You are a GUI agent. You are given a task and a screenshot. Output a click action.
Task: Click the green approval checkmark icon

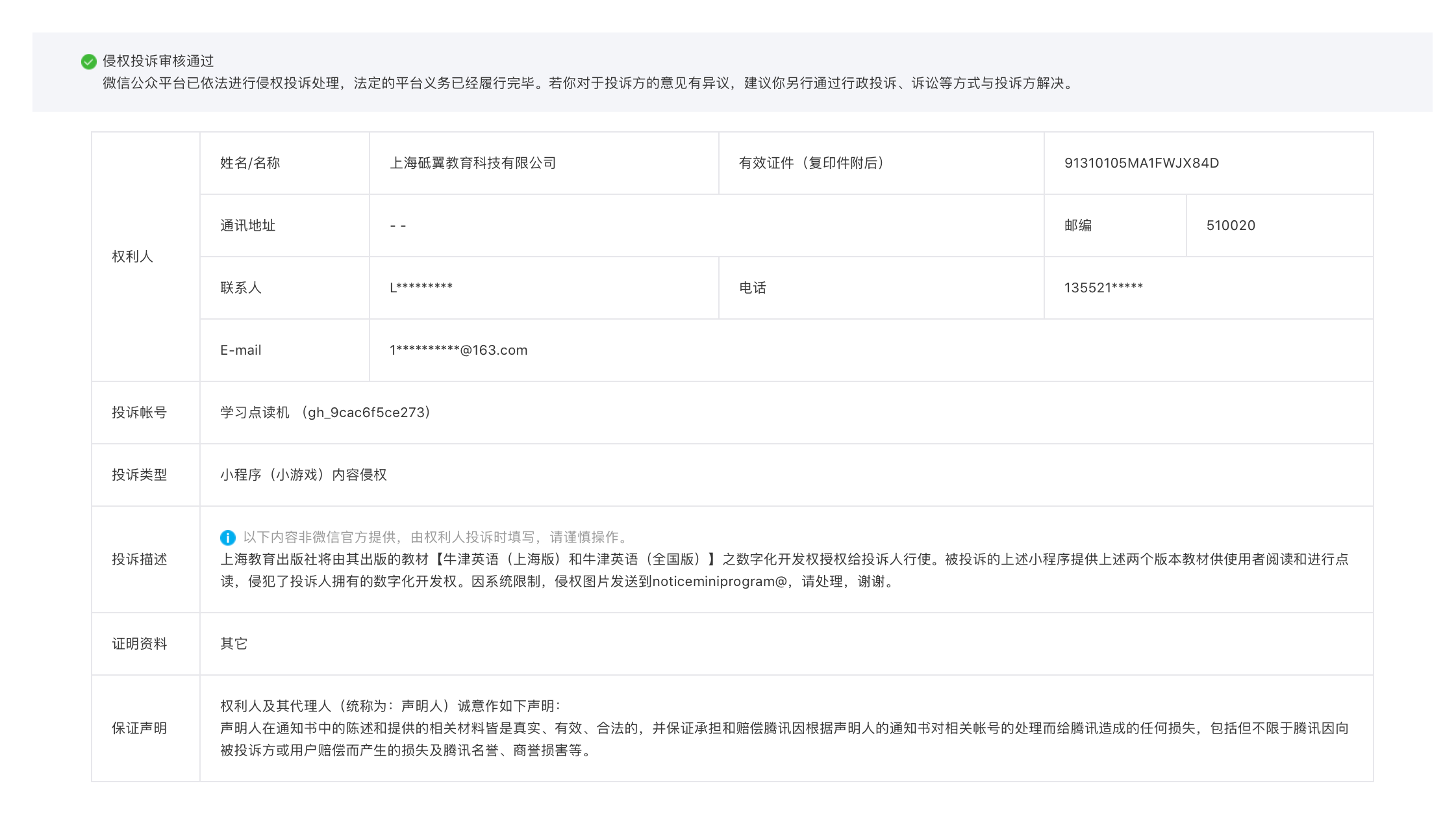(x=89, y=62)
